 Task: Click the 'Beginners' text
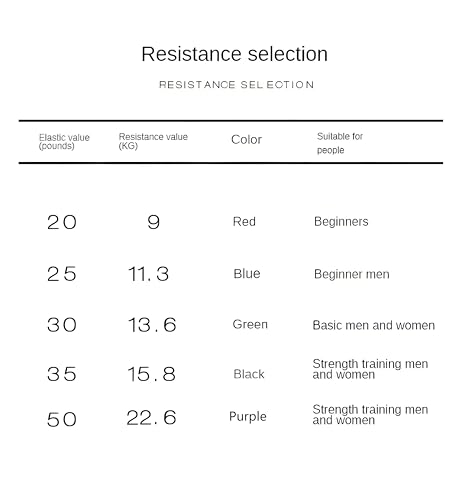click(341, 222)
